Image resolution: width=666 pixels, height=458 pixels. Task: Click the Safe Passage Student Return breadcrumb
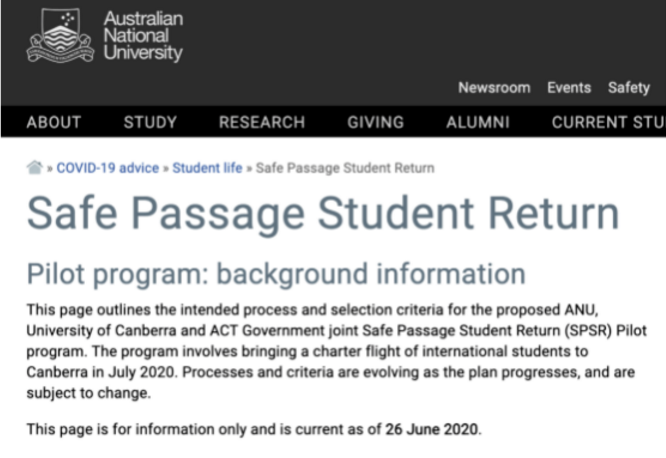[345, 168]
